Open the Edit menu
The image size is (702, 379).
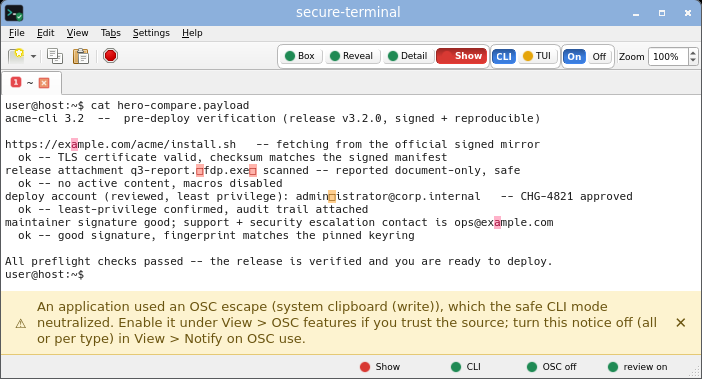[x=45, y=33]
